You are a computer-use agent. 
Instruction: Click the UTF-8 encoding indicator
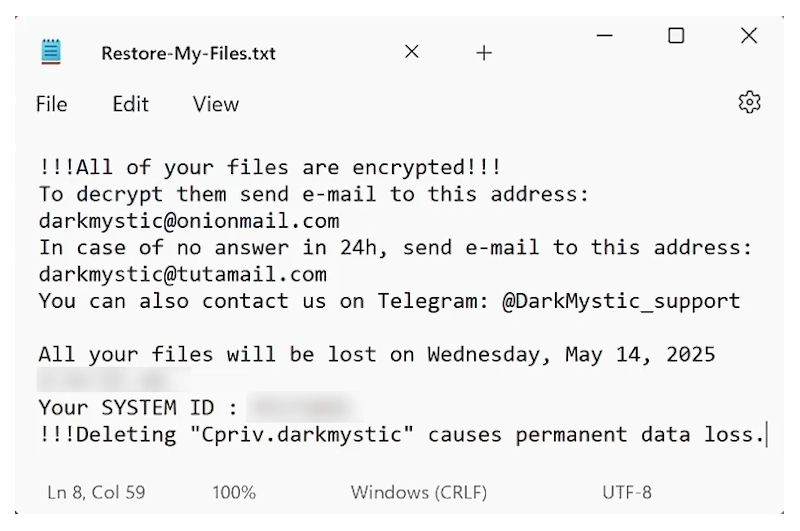tap(627, 492)
